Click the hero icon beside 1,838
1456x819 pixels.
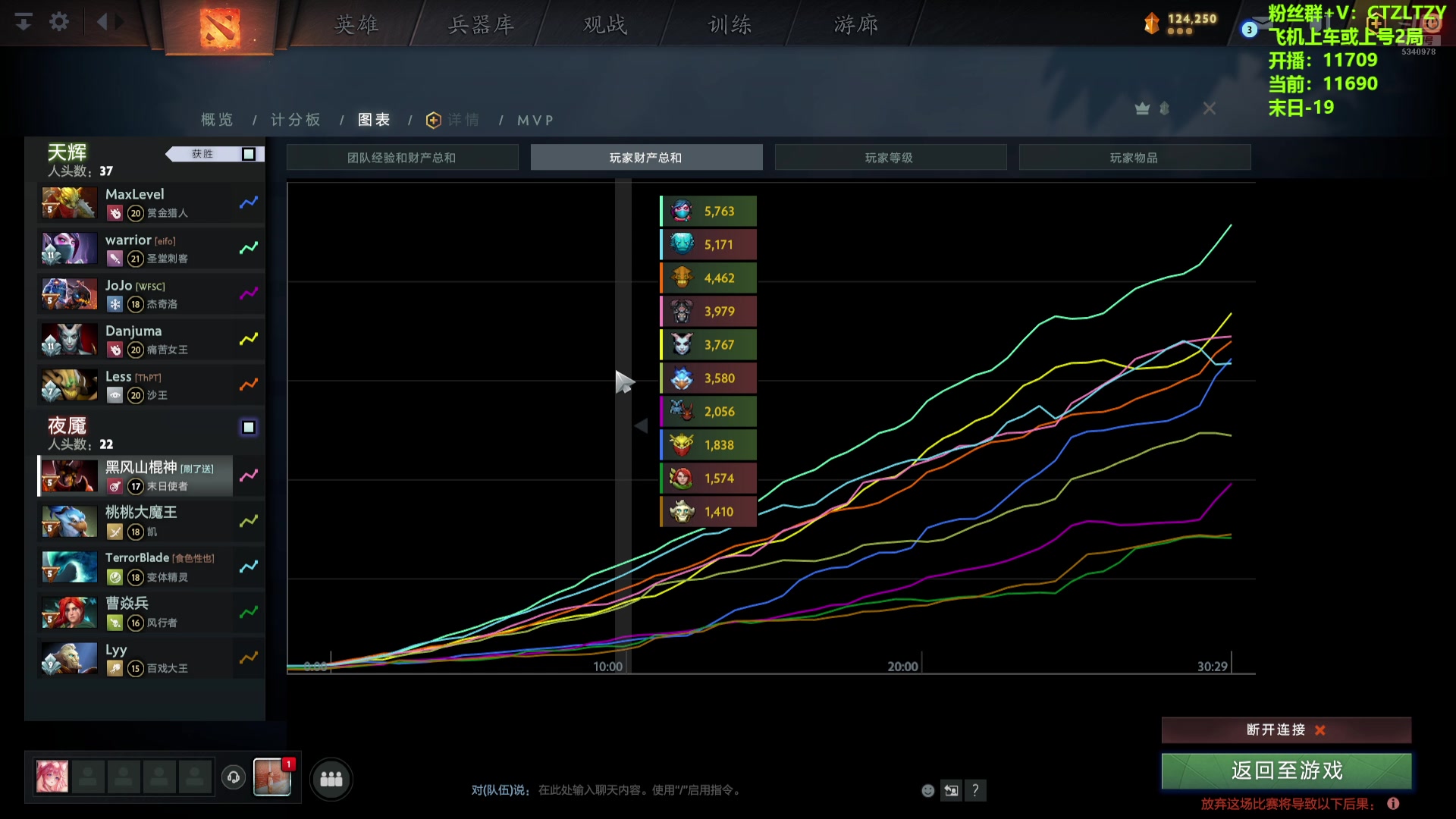682,444
